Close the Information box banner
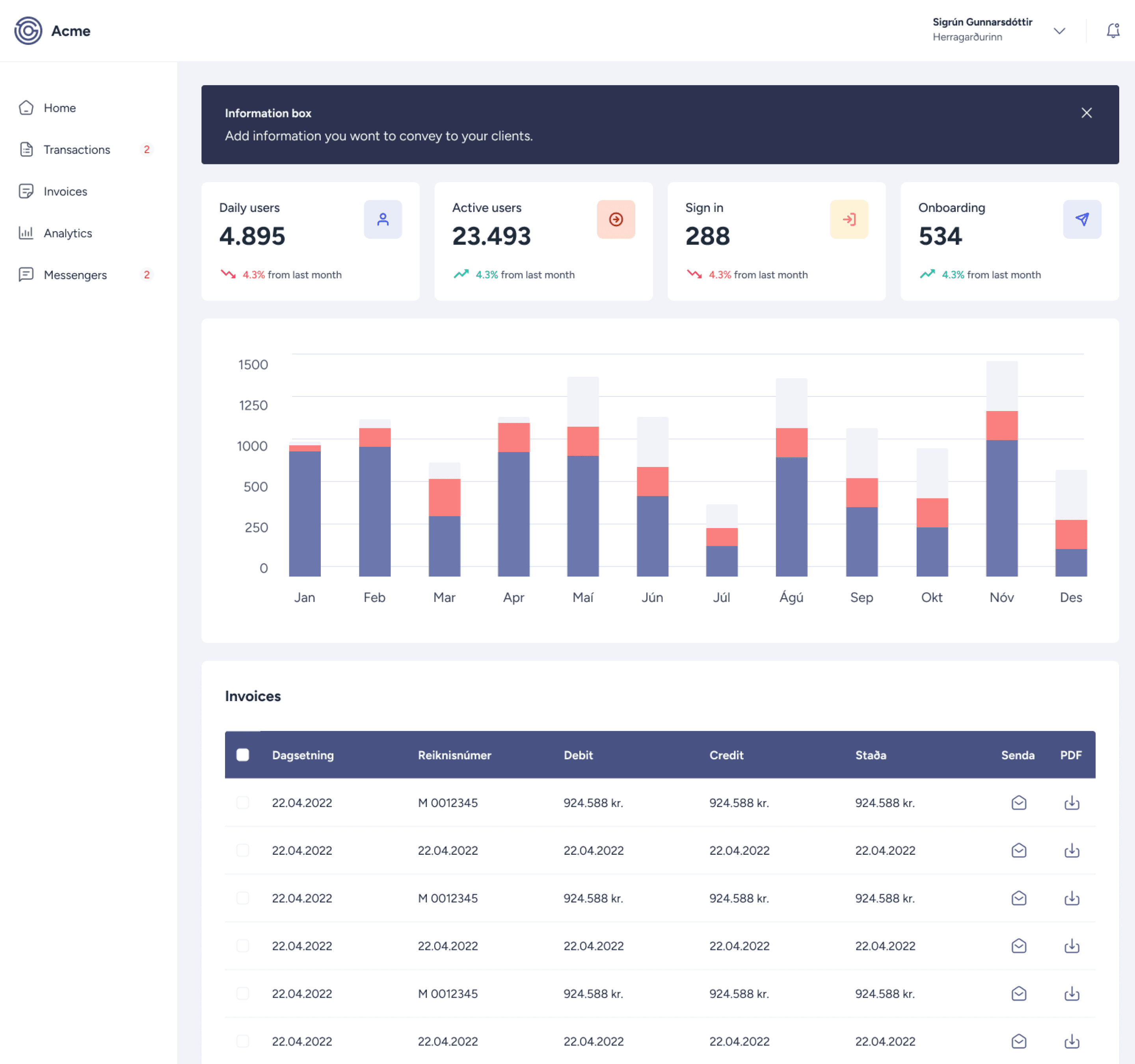 tap(1086, 113)
